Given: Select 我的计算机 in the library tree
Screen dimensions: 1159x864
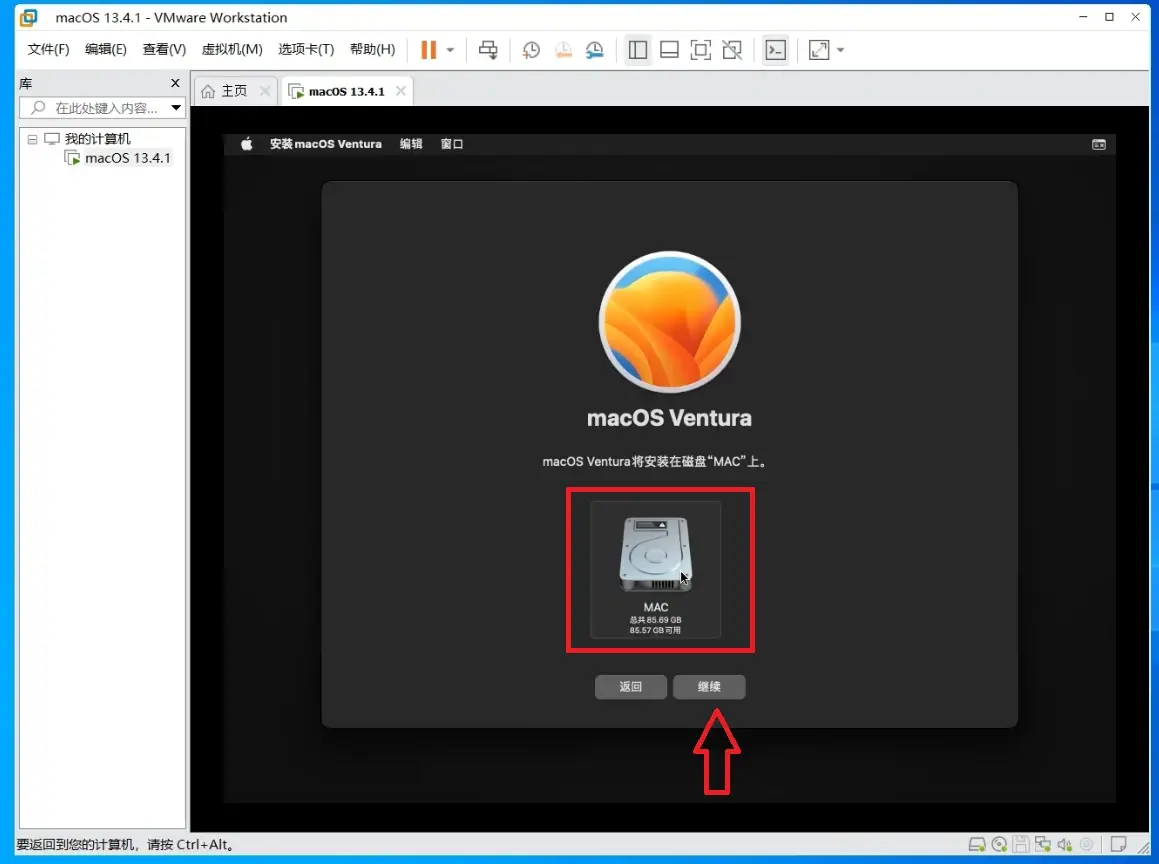Looking at the screenshot, I should pos(97,139).
